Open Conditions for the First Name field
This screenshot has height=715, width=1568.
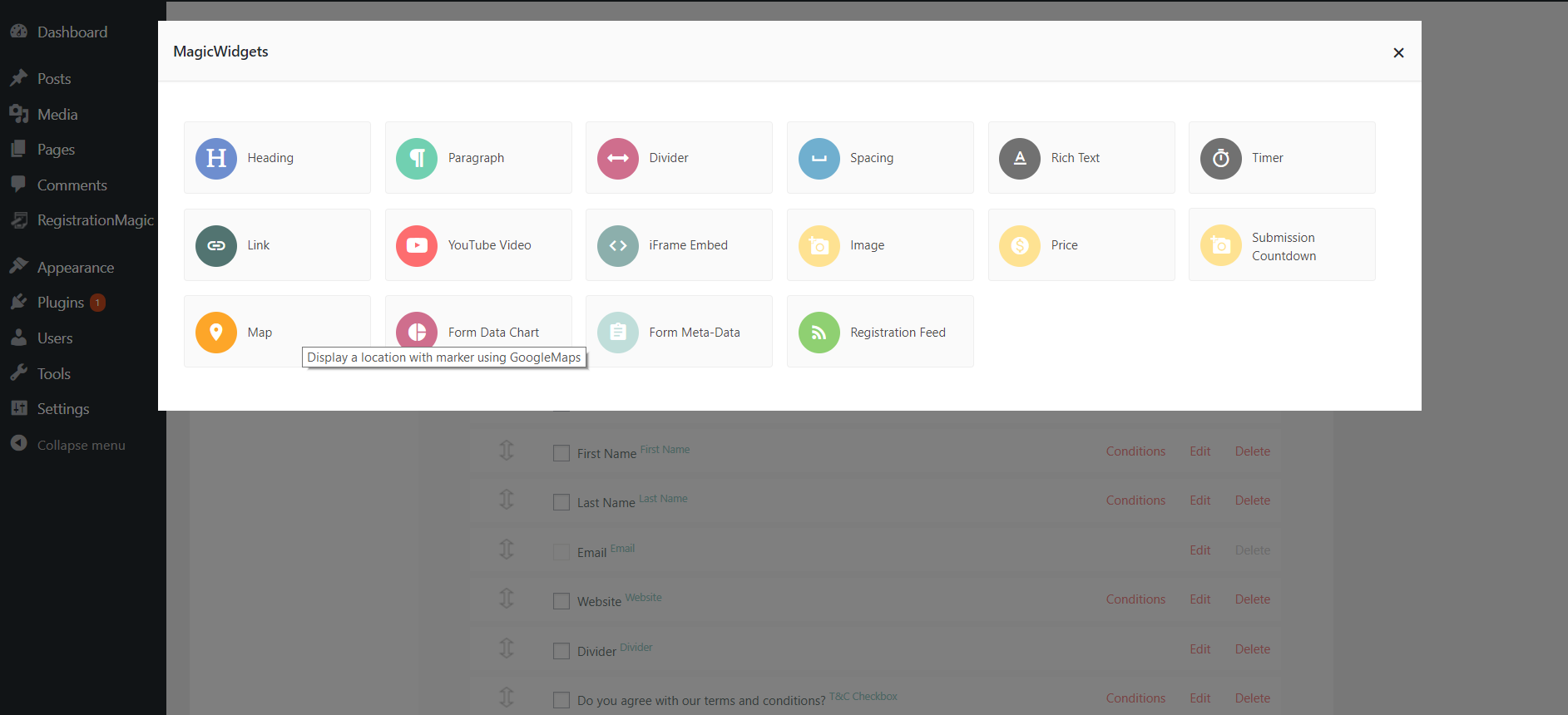[1135, 451]
